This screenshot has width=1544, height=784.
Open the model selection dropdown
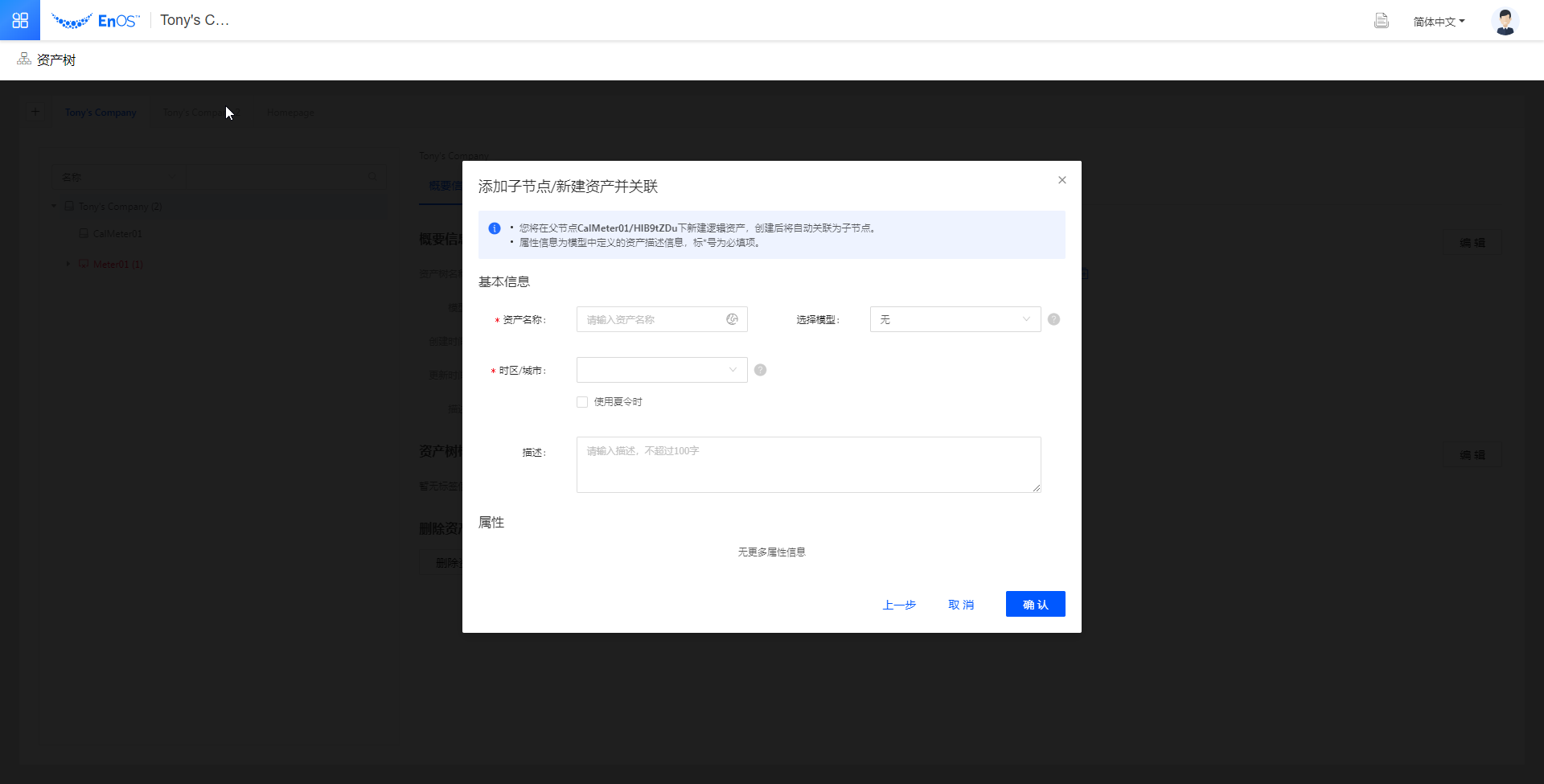pos(955,319)
